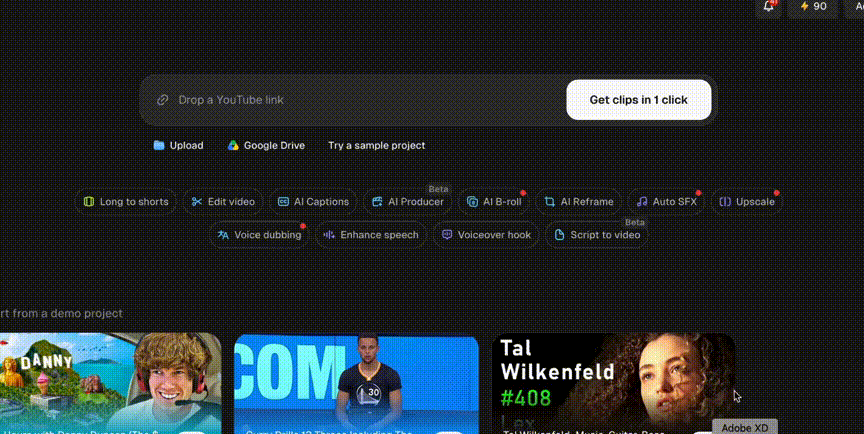Viewport: 864px width, 434px height.
Task: Open the notifications bell
Action: [768, 7]
